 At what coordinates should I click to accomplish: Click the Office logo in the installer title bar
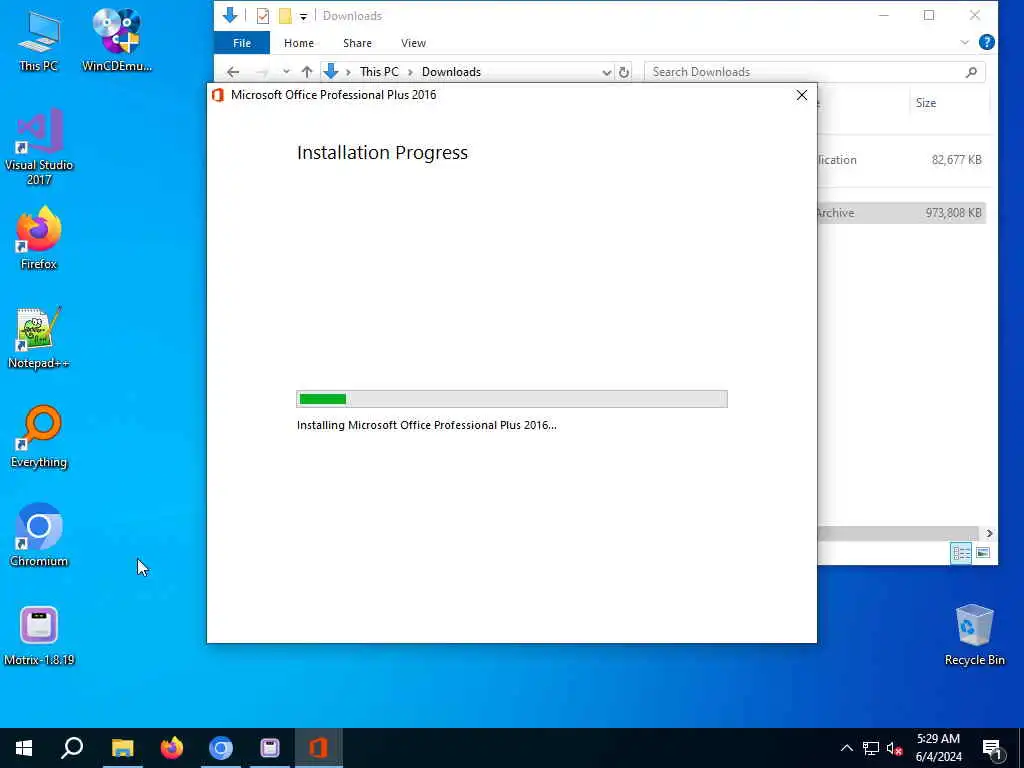(x=218, y=95)
